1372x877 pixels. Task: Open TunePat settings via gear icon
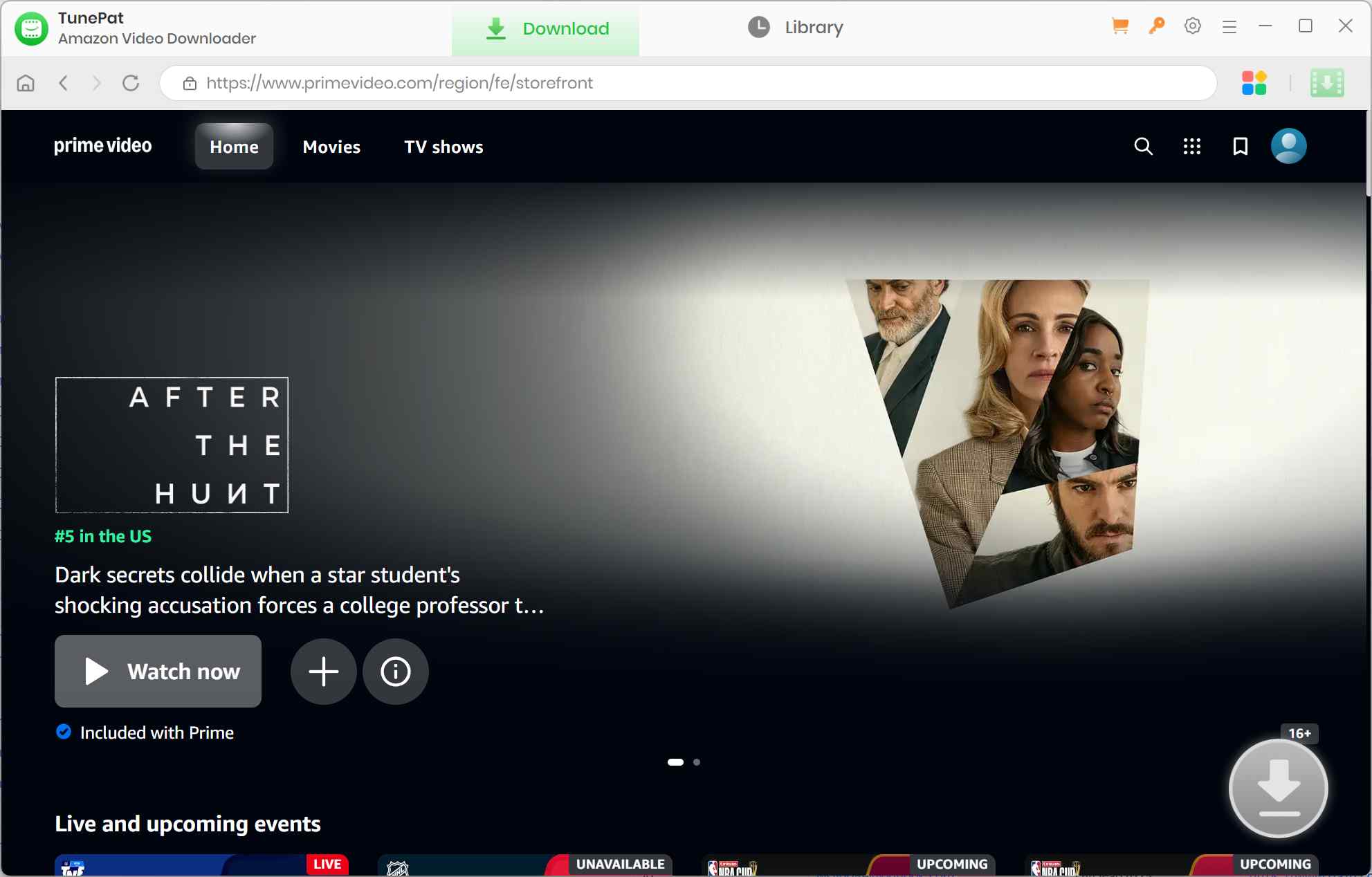tap(1192, 26)
